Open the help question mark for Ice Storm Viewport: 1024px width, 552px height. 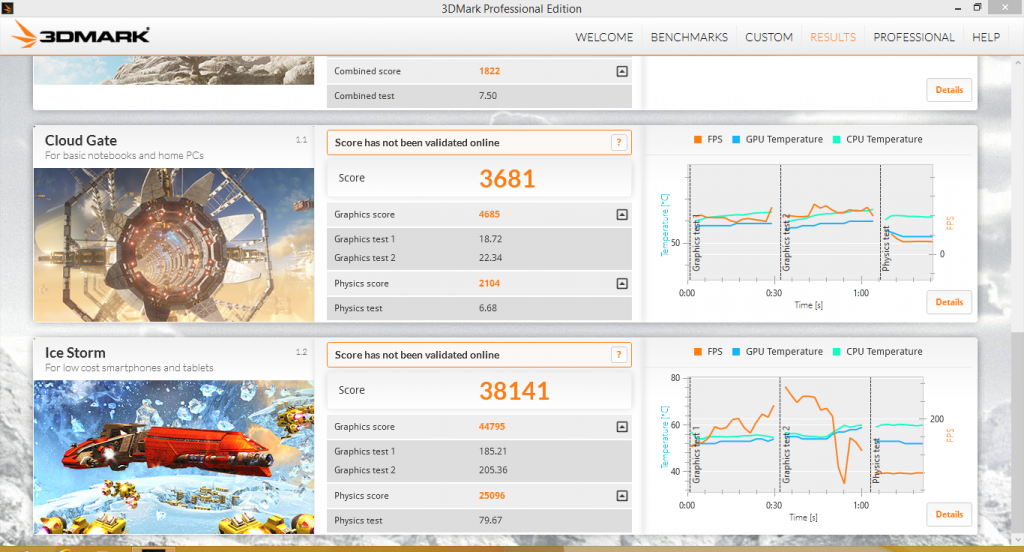[x=620, y=355]
